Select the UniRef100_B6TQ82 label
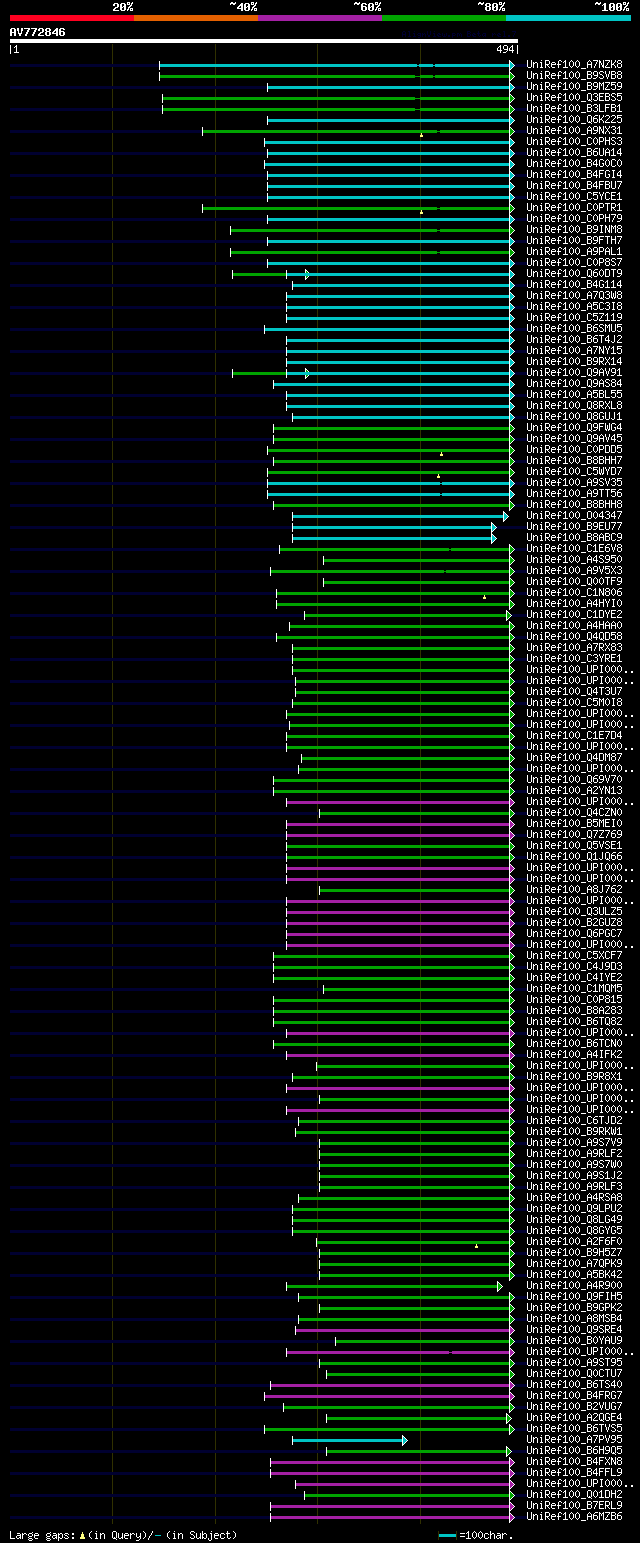This screenshot has width=640, height=1543. click(x=575, y=1021)
